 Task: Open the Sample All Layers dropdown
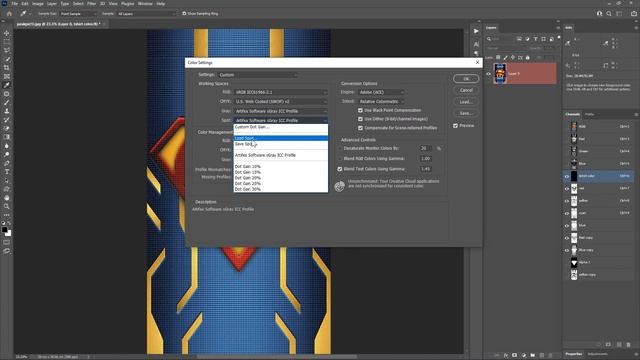pyautogui.click(x=146, y=14)
